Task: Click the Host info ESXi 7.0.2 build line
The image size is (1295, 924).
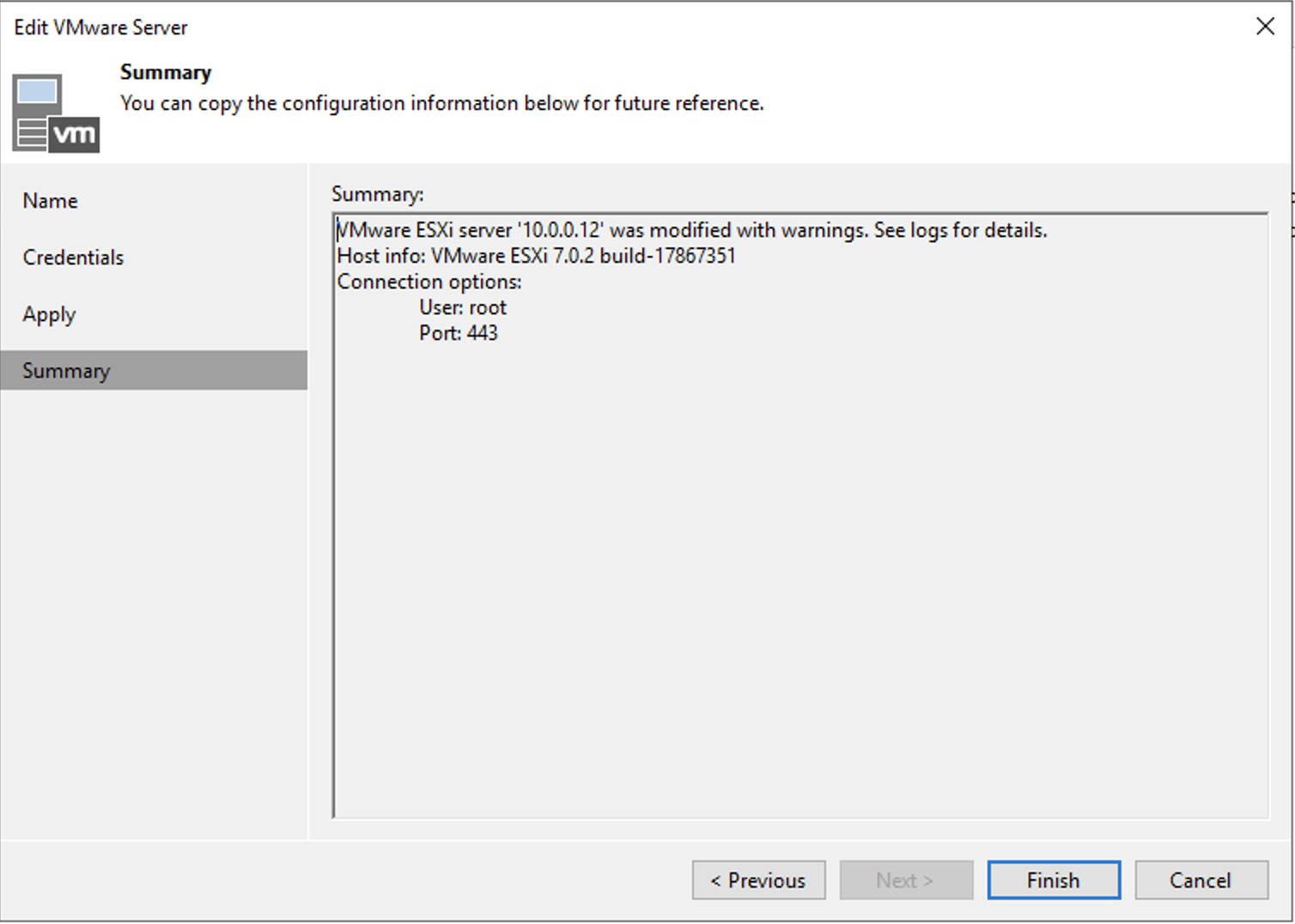Action: (x=537, y=256)
